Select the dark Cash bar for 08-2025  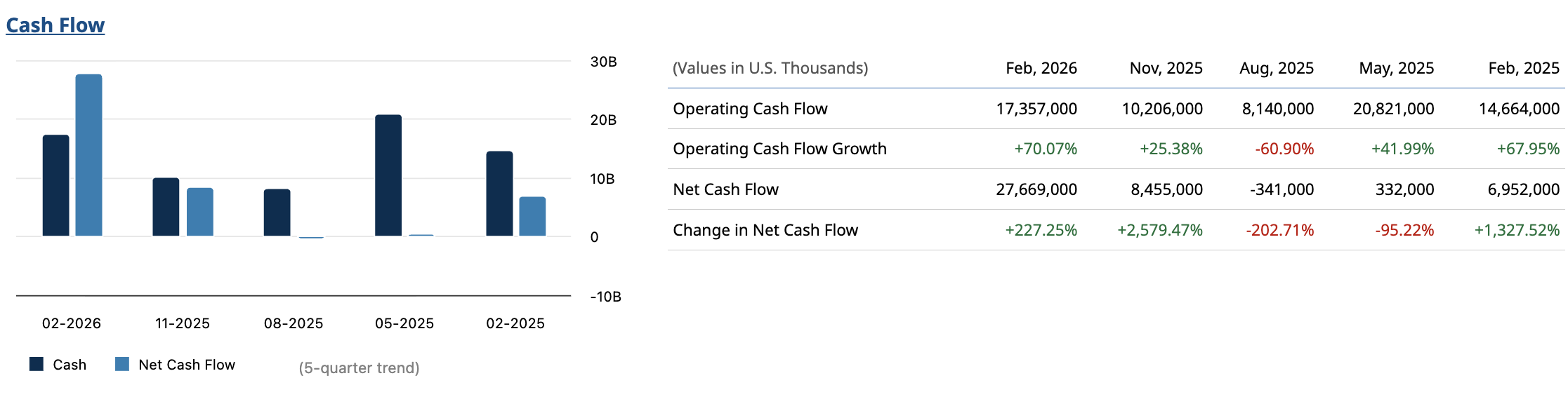[x=277, y=213]
